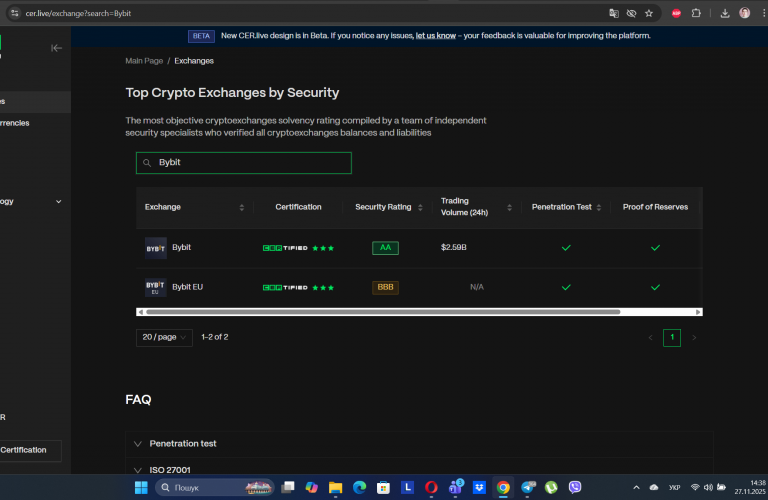Bookmark this page with the star icon
768x500 pixels.
[649, 13]
